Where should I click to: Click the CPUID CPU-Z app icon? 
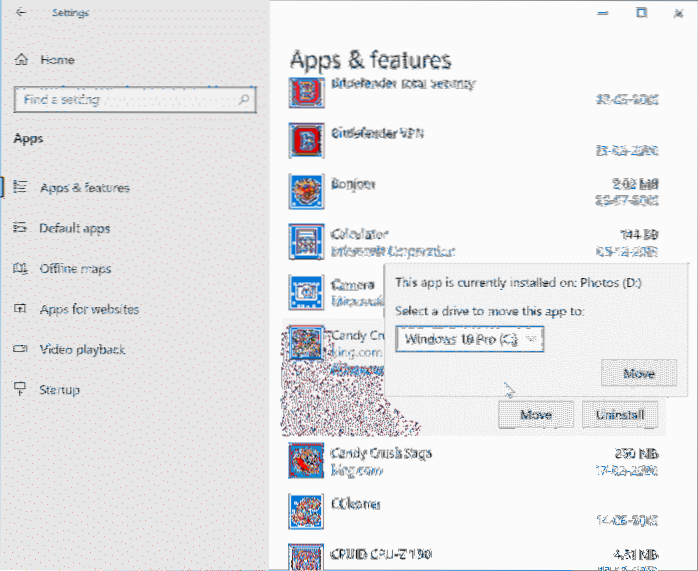304,557
